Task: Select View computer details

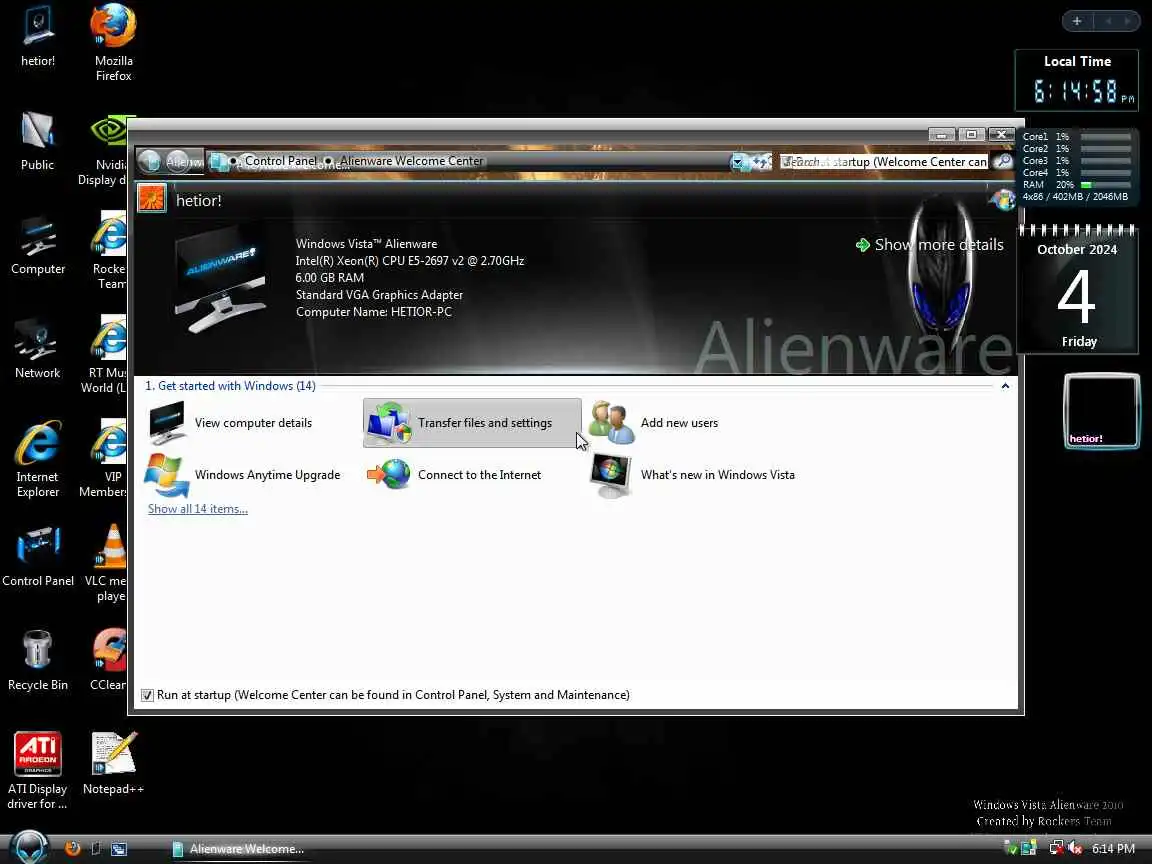Action: point(231,423)
